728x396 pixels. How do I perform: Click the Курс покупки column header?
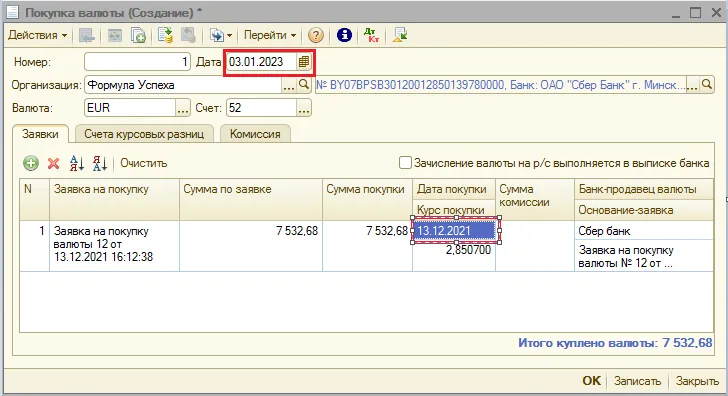(x=454, y=210)
